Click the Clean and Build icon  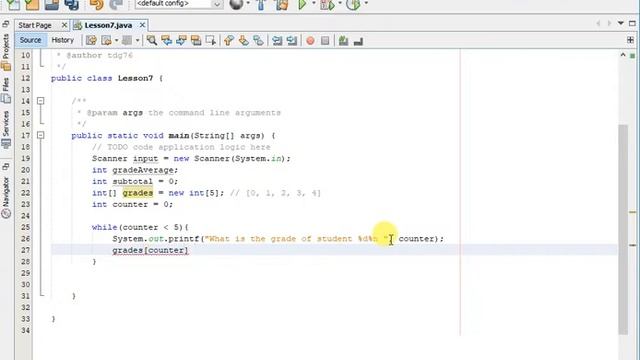point(282,4)
